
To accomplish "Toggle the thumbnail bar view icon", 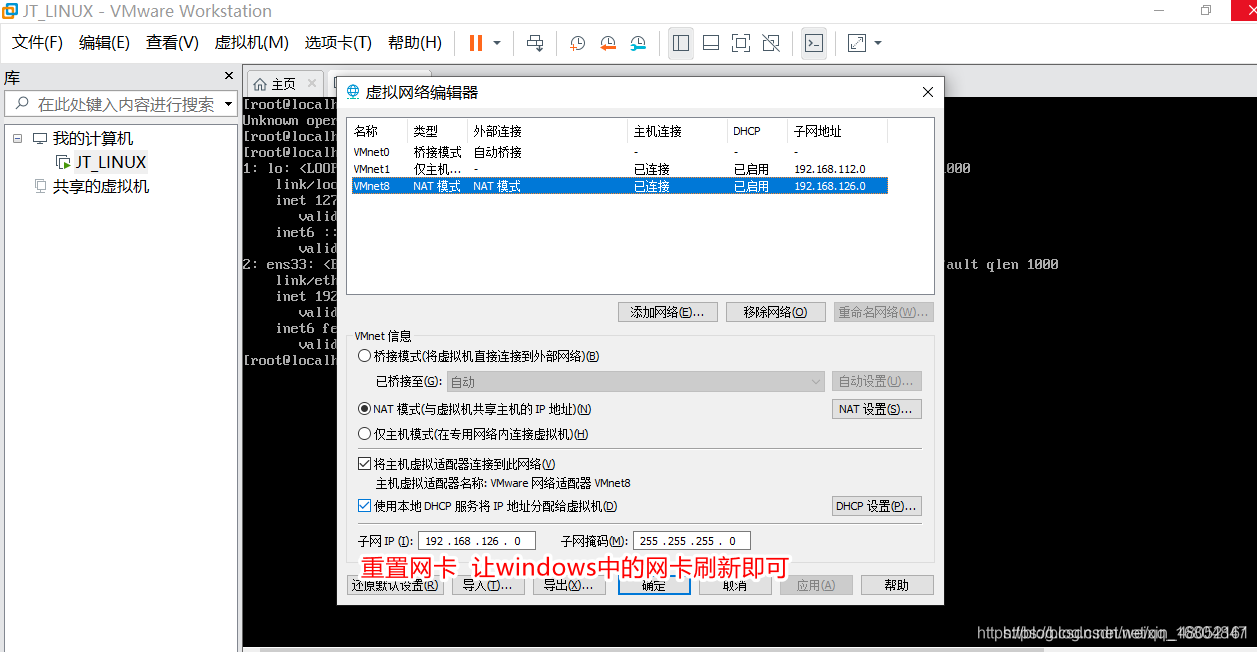I will (x=711, y=43).
